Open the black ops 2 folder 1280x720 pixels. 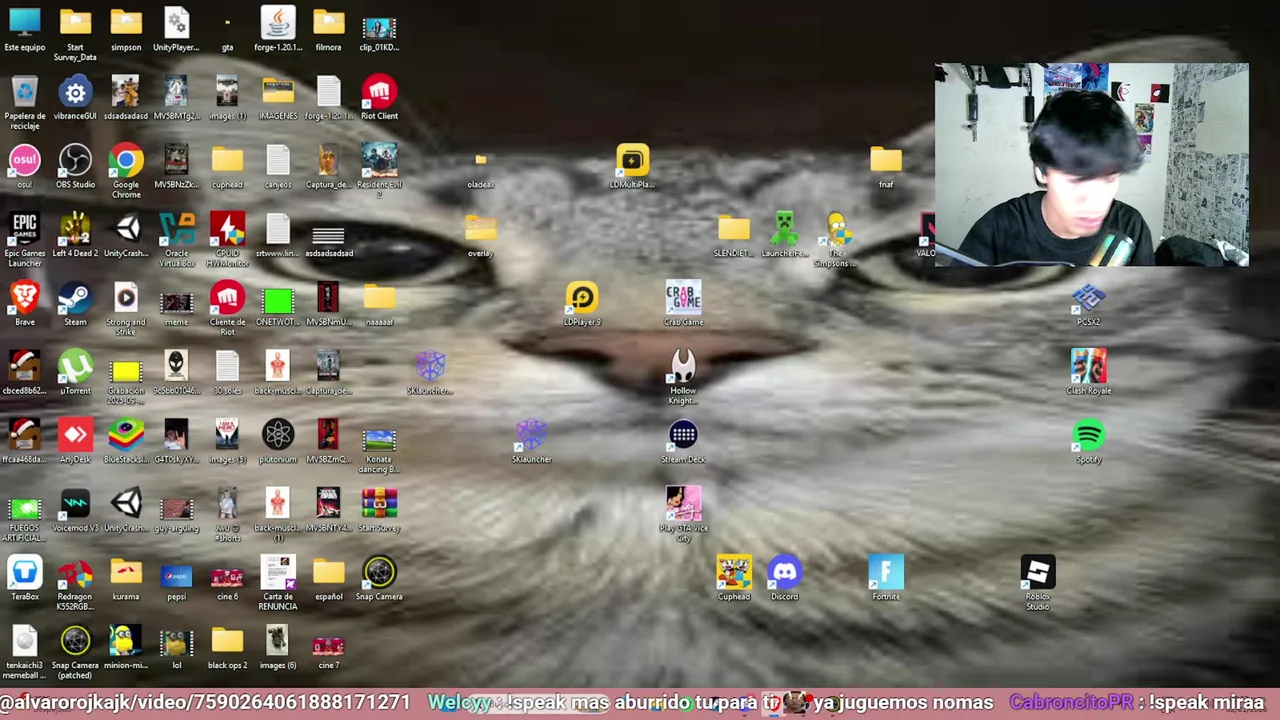(x=228, y=648)
